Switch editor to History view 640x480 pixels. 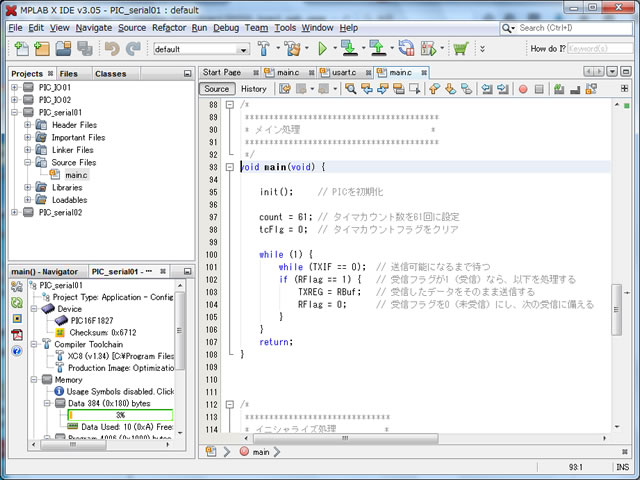[x=253, y=89]
